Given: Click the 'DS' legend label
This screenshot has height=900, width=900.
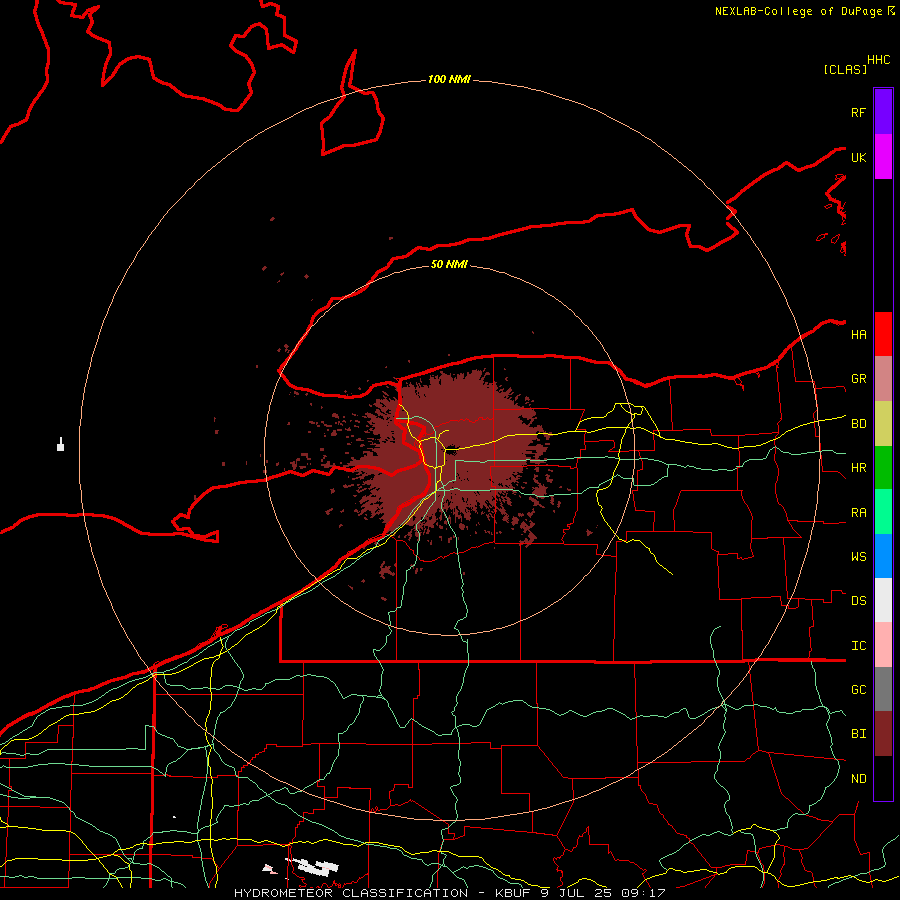Looking at the screenshot, I should click(x=859, y=601).
